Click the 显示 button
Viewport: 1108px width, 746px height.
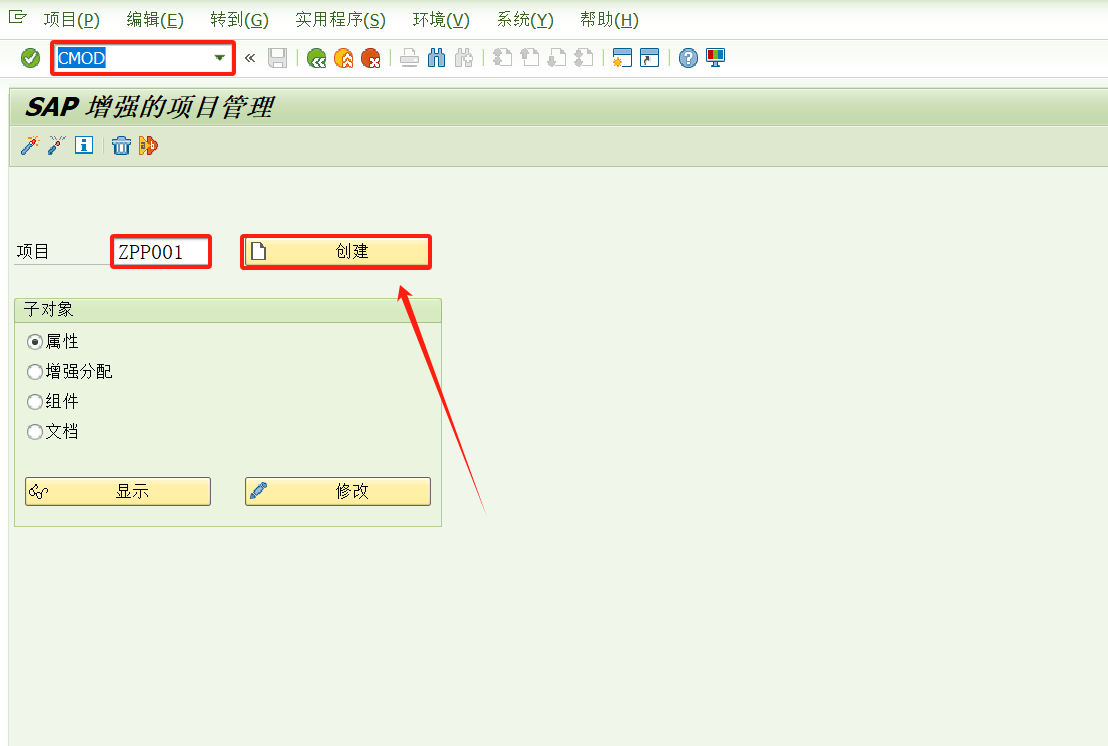click(x=118, y=491)
